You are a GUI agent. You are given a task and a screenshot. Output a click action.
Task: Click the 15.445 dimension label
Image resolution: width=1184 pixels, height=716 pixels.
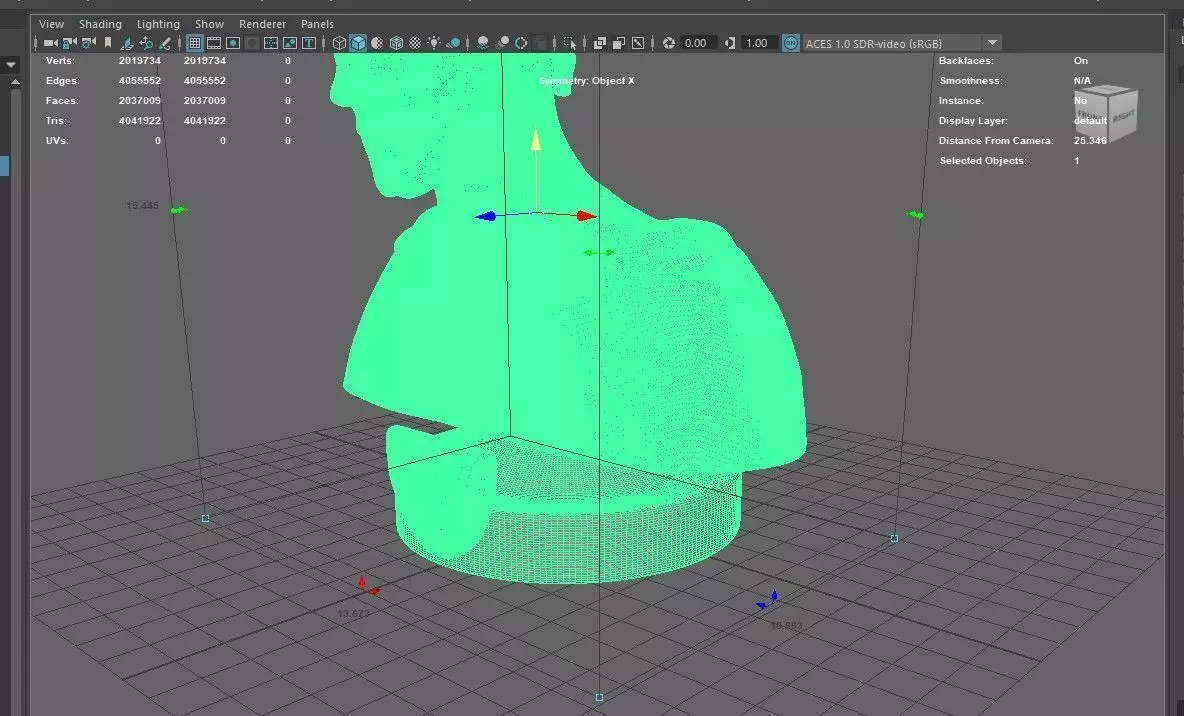pos(143,205)
